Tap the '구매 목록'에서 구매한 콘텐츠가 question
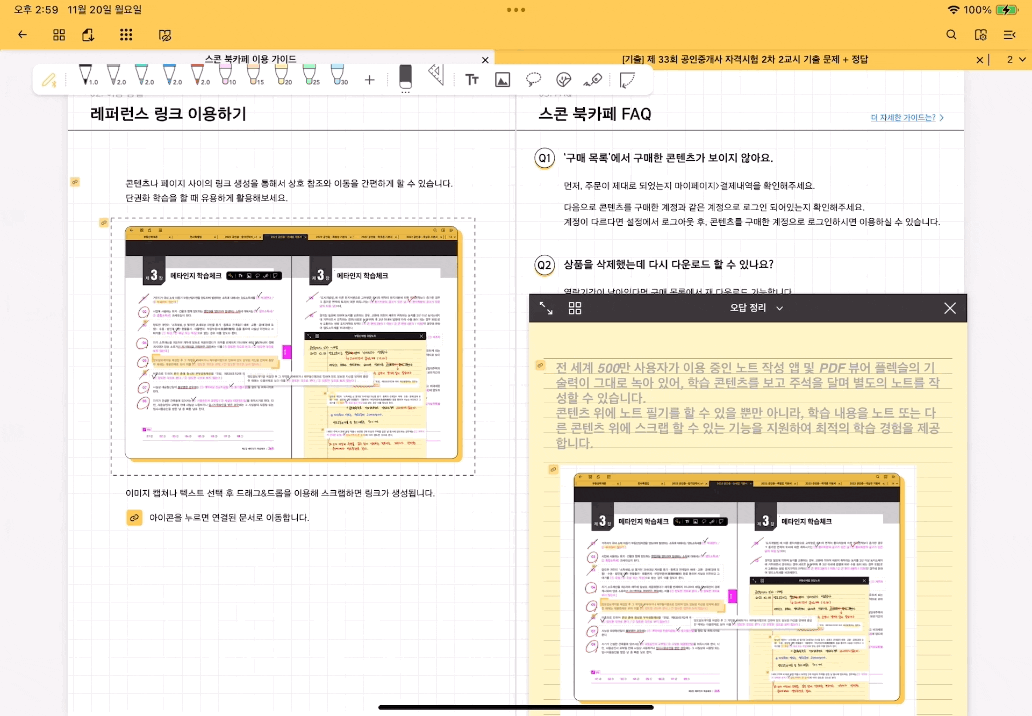This screenshot has height=716, width=1032. [x=668, y=158]
